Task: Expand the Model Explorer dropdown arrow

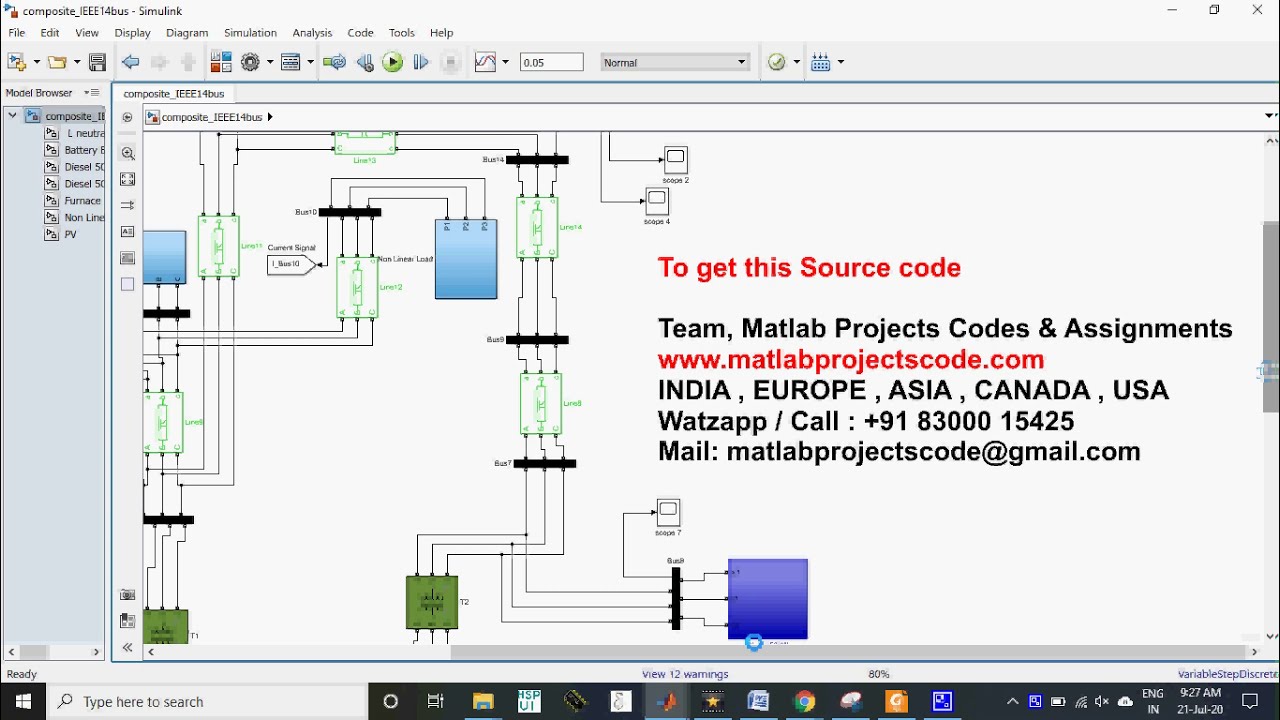Action: tap(311, 62)
